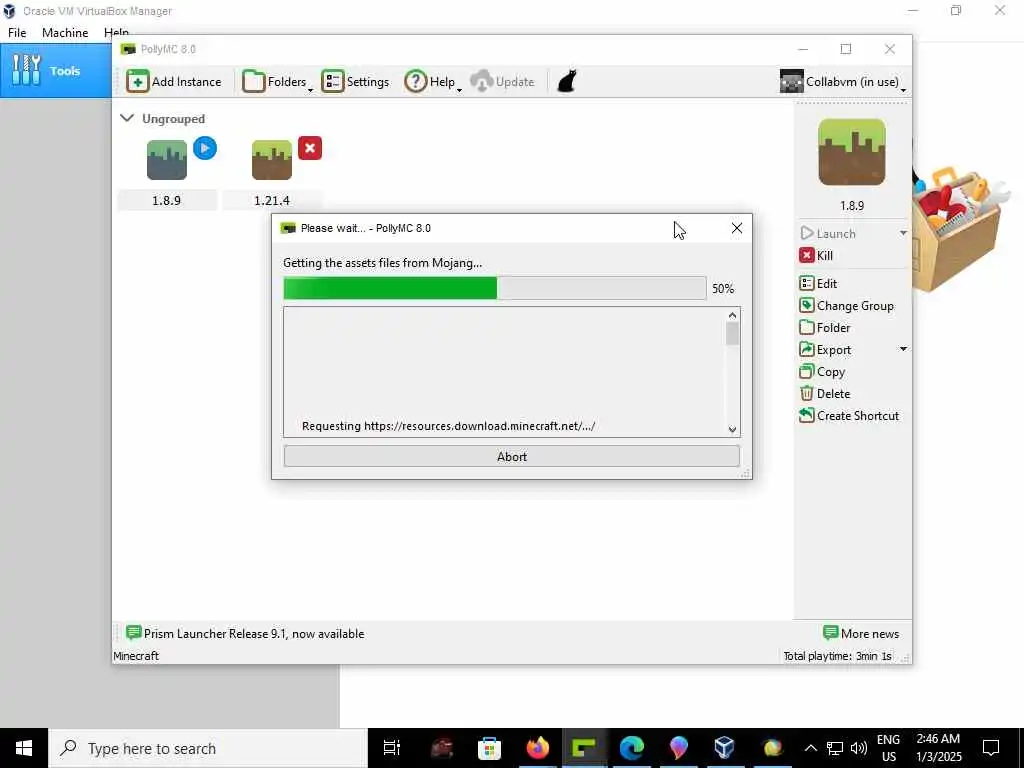Viewport: 1024px width, 768px height.
Task: Open PolyMC Settings
Action: [x=355, y=82]
